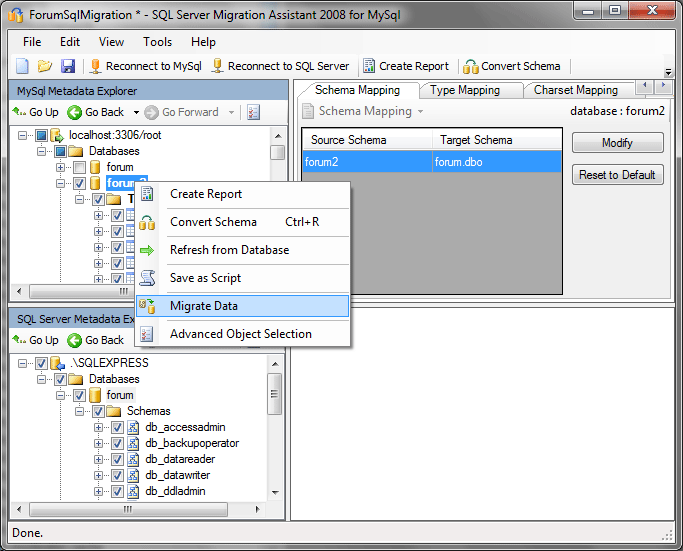The width and height of the screenshot is (683, 551).
Task: Click Go Back in SQL Server Metadata Explorer
Action: point(96,340)
